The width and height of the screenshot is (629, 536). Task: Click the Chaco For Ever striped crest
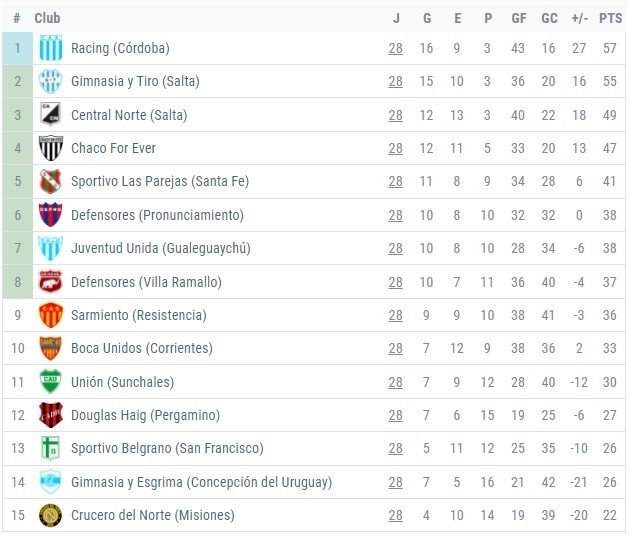tap(51, 148)
